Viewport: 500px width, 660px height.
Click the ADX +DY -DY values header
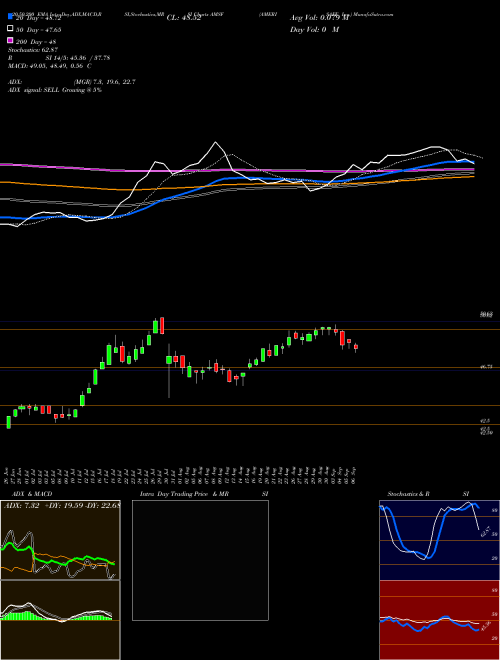pos(61,505)
